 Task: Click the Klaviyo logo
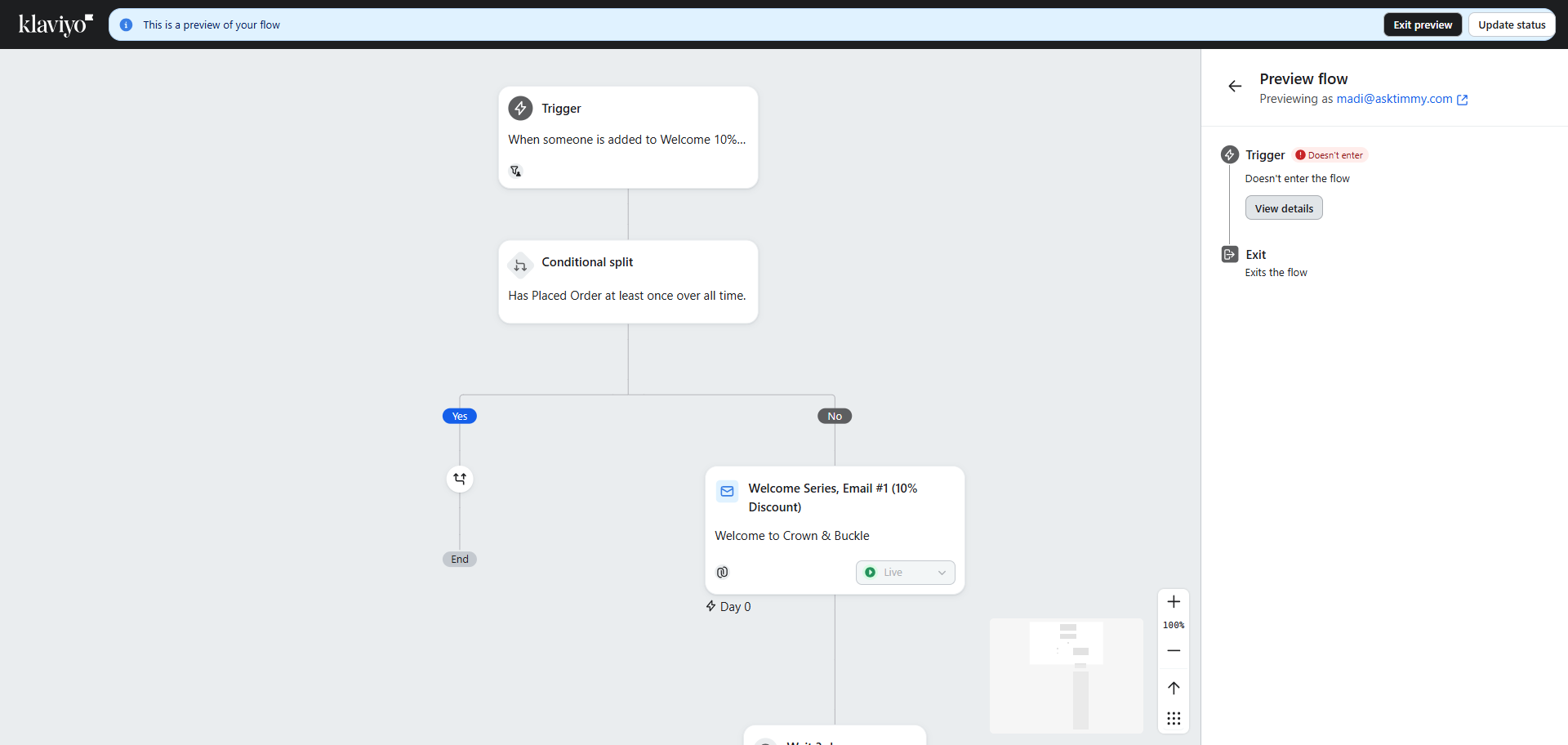pos(56,25)
